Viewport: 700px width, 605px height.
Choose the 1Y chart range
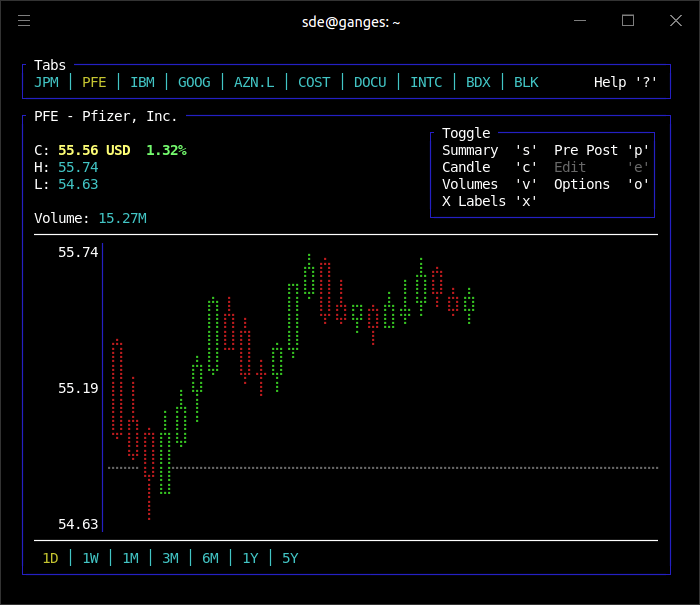click(x=250, y=559)
